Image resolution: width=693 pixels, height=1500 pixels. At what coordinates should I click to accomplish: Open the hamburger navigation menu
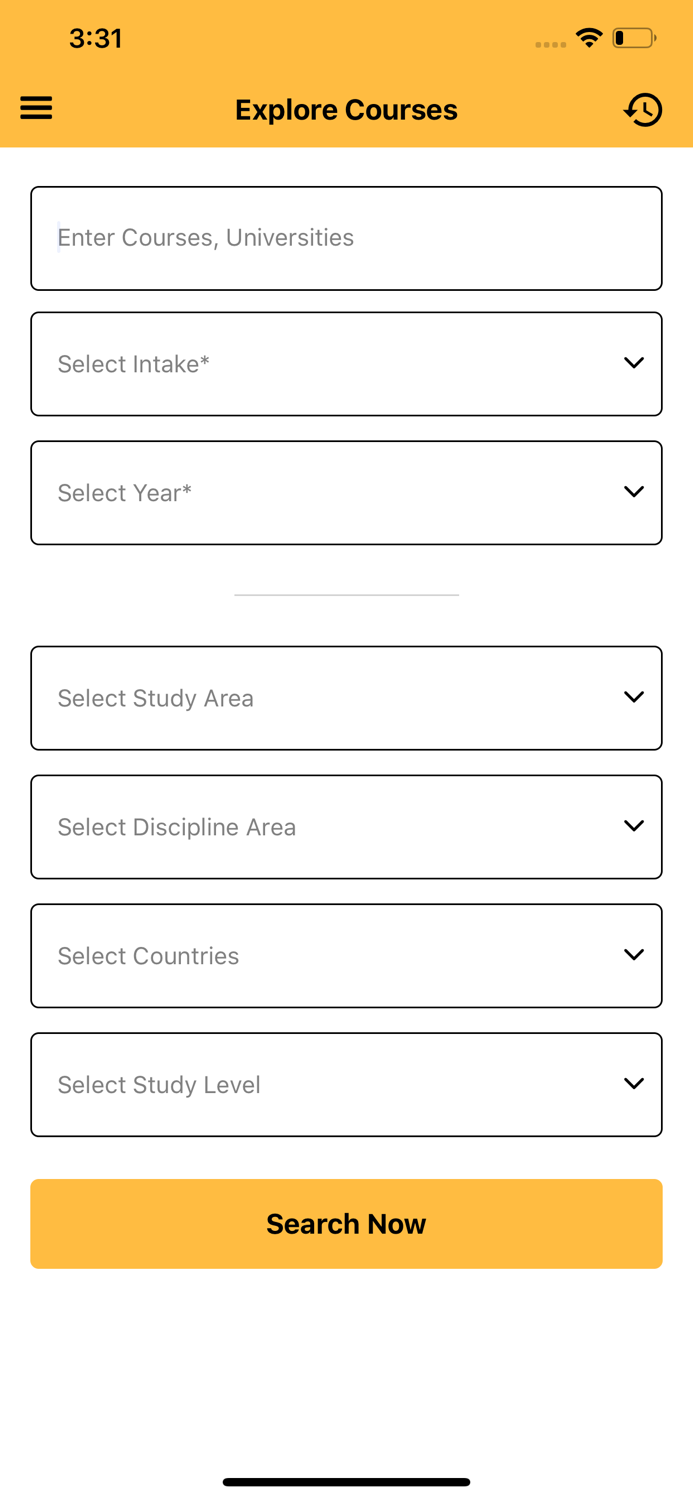pyautogui.click(x=36, y=108)
